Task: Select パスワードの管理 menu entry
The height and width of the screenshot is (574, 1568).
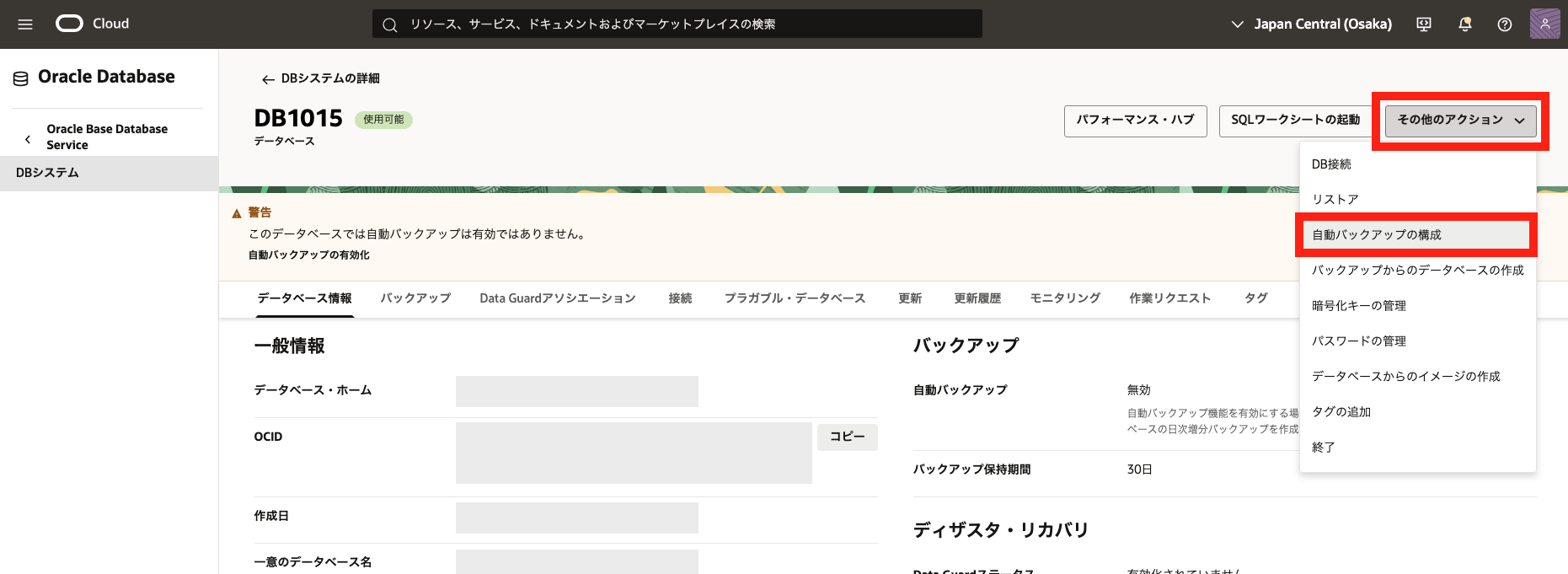Action: point(1358,341)
